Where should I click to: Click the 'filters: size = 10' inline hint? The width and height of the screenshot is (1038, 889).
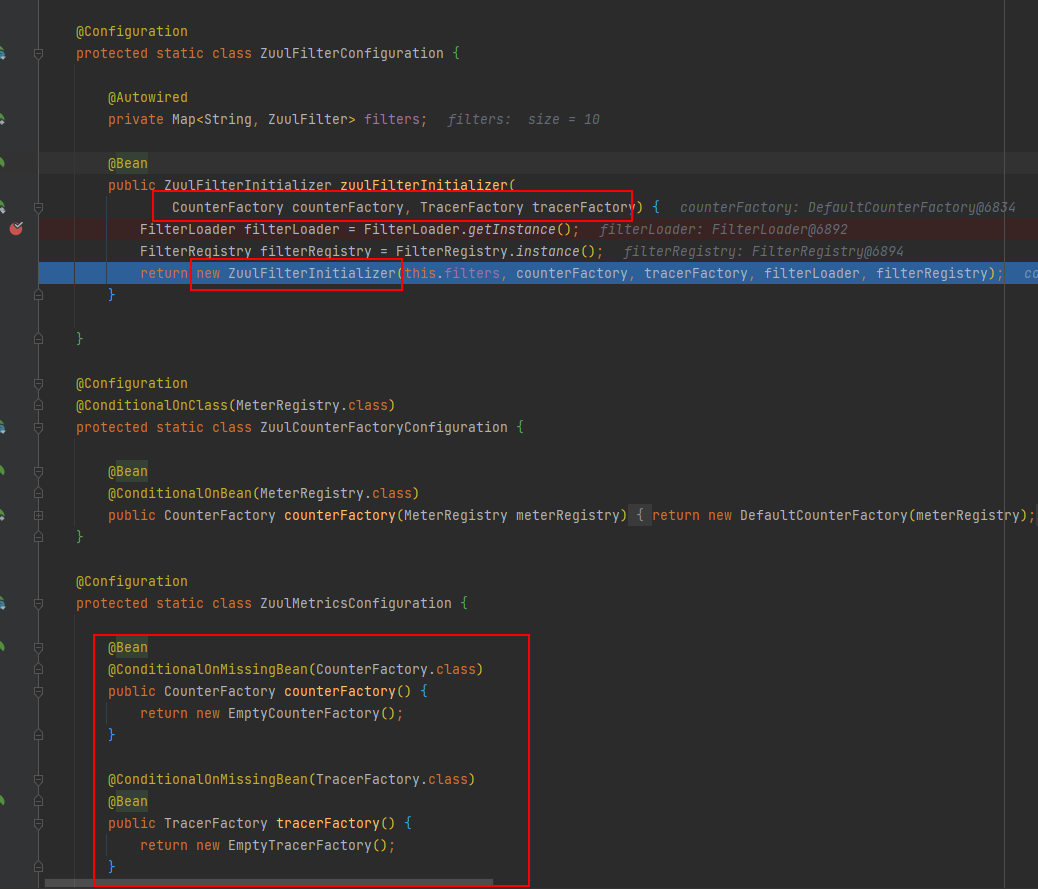[524, 119]
